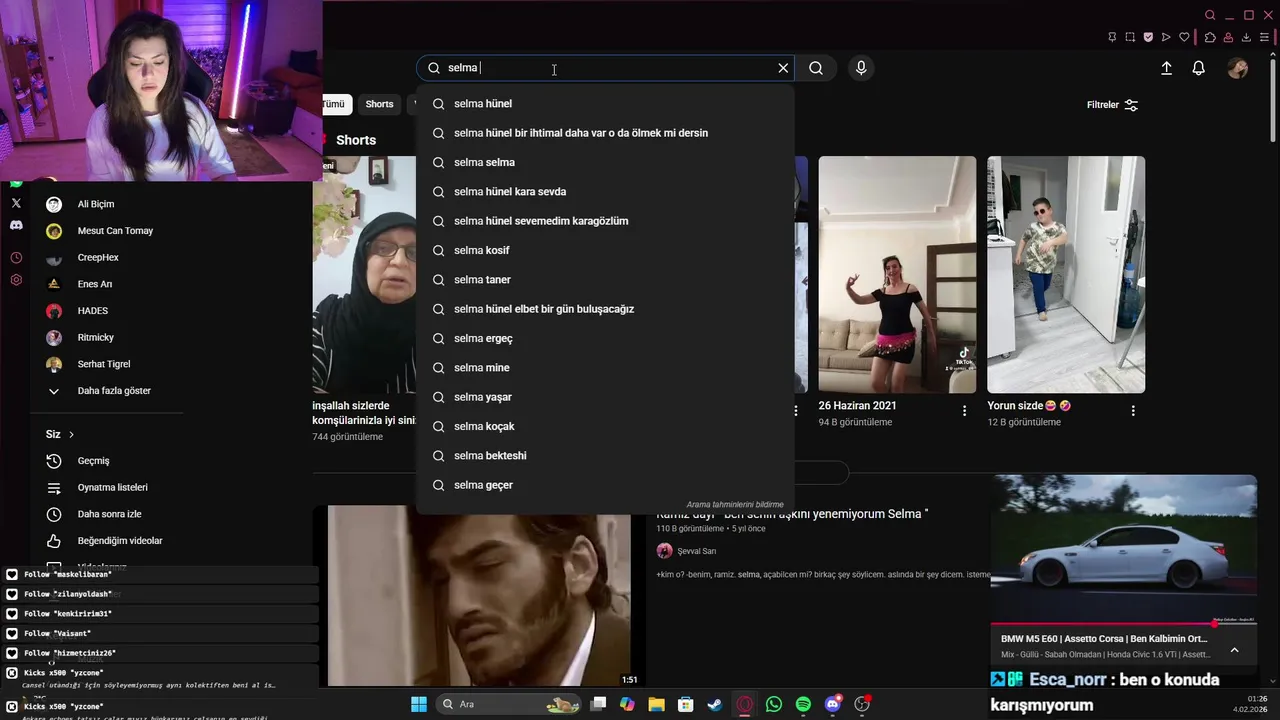Open Windows Start menu
This screenshot has width=1280, height=720.
click(x=419, y=704)
